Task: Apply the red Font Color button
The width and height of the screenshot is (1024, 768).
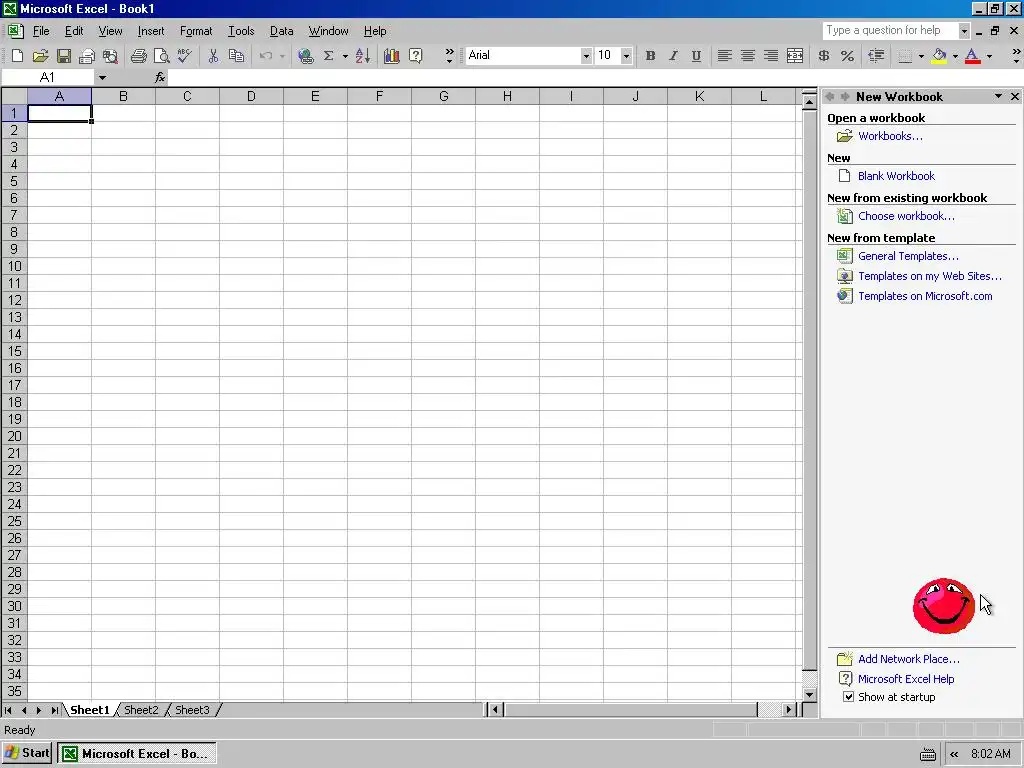Action: tap(972, 56)
